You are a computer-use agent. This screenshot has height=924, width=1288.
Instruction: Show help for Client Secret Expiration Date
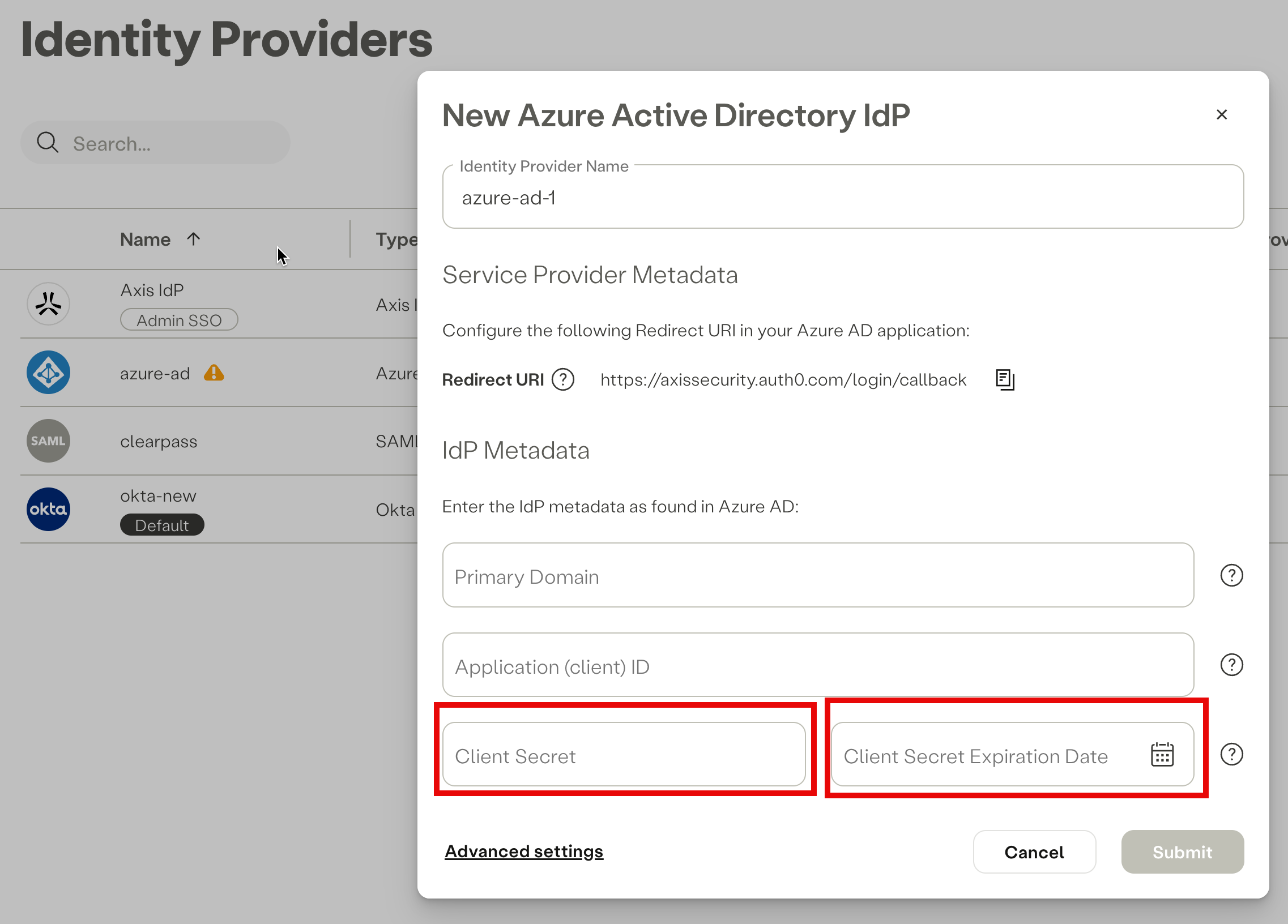pyautogui.click(x=1231, y=754)
